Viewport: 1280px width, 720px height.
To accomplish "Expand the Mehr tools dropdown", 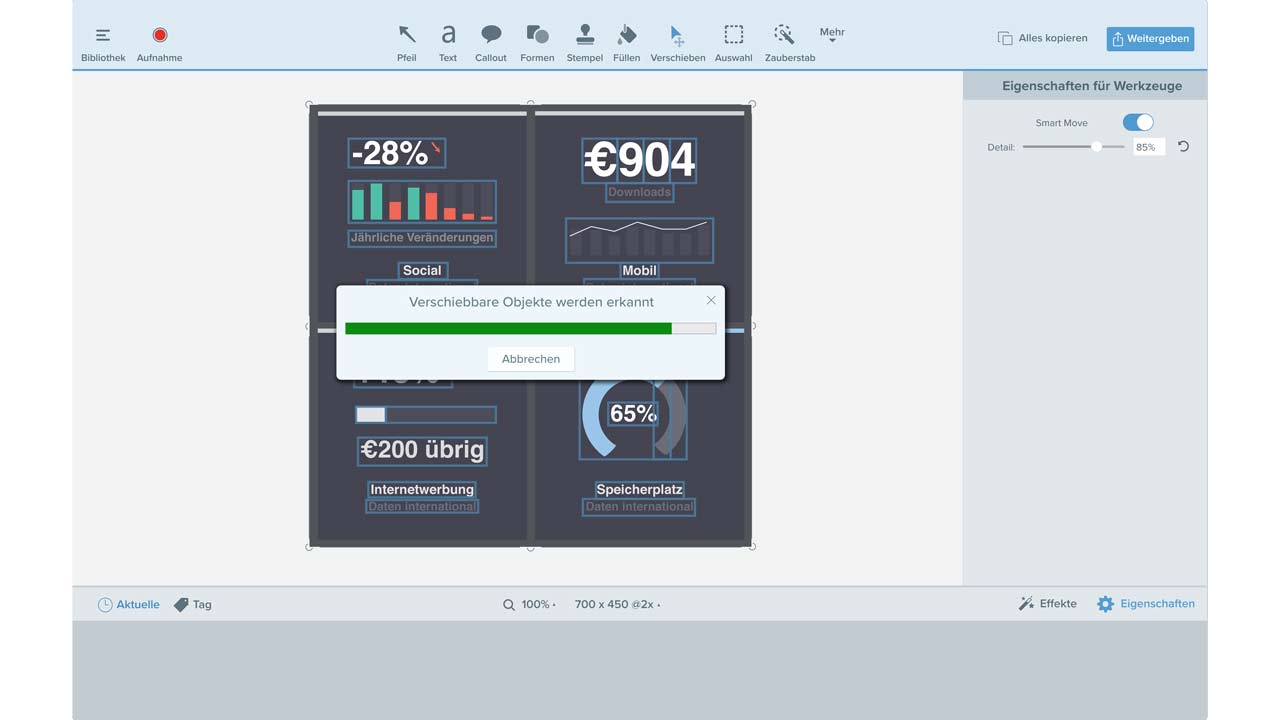I will [x=832, y=36].
